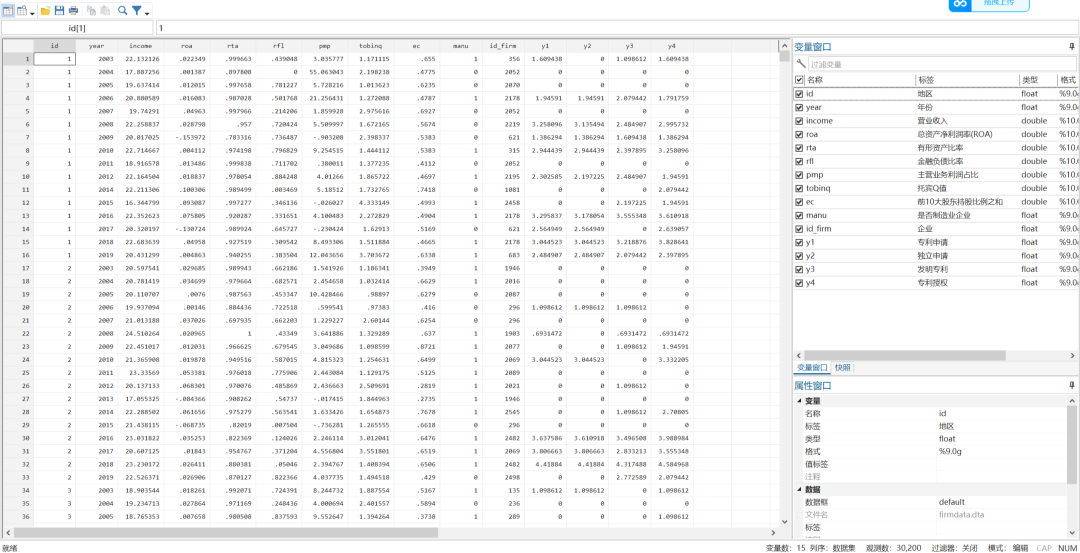Pin the 属性窗口 panel

(x=1072, y=385)
